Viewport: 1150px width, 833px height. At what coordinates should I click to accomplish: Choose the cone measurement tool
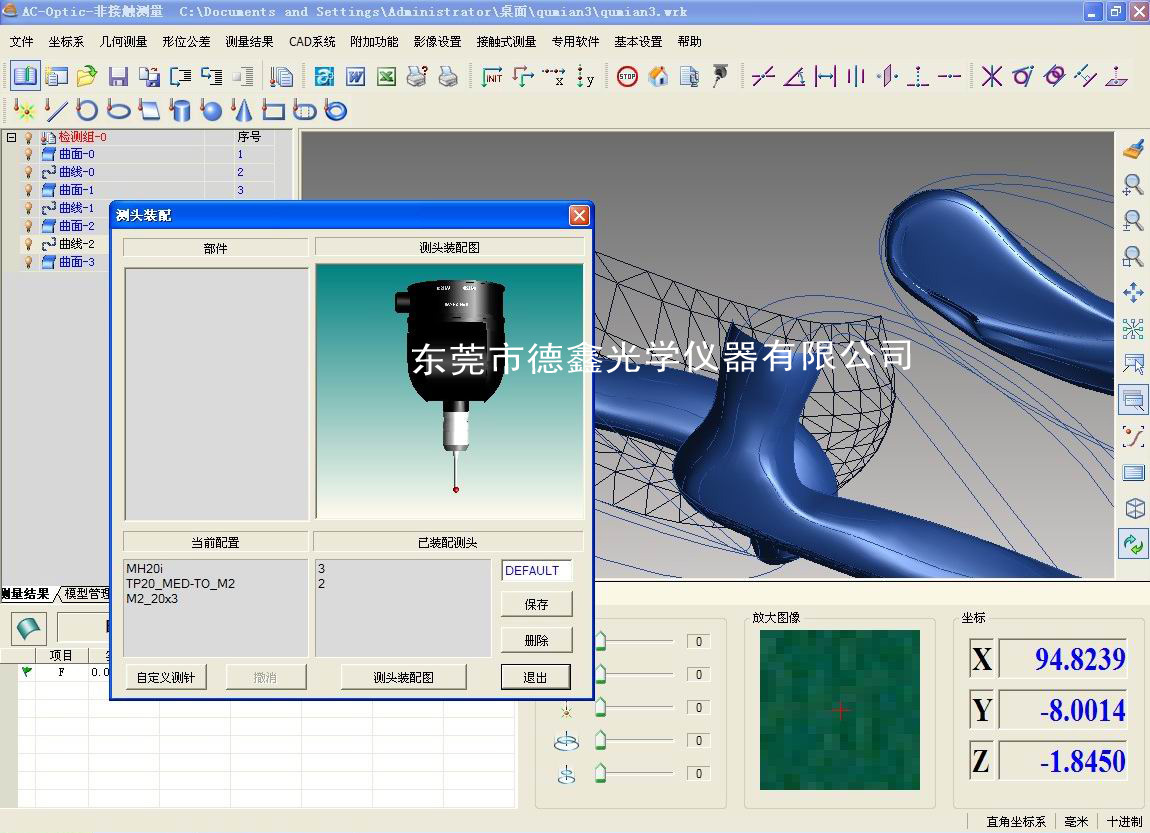pos(241,110)
